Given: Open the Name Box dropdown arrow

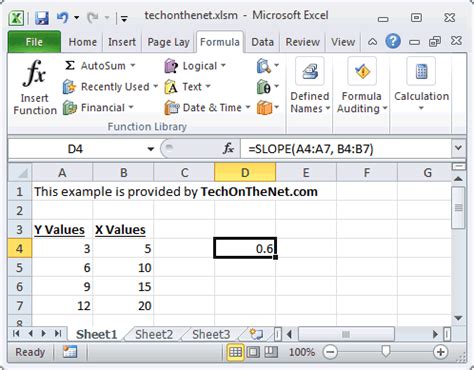Looking at the screenshot, I should click(x=151, y=149).
